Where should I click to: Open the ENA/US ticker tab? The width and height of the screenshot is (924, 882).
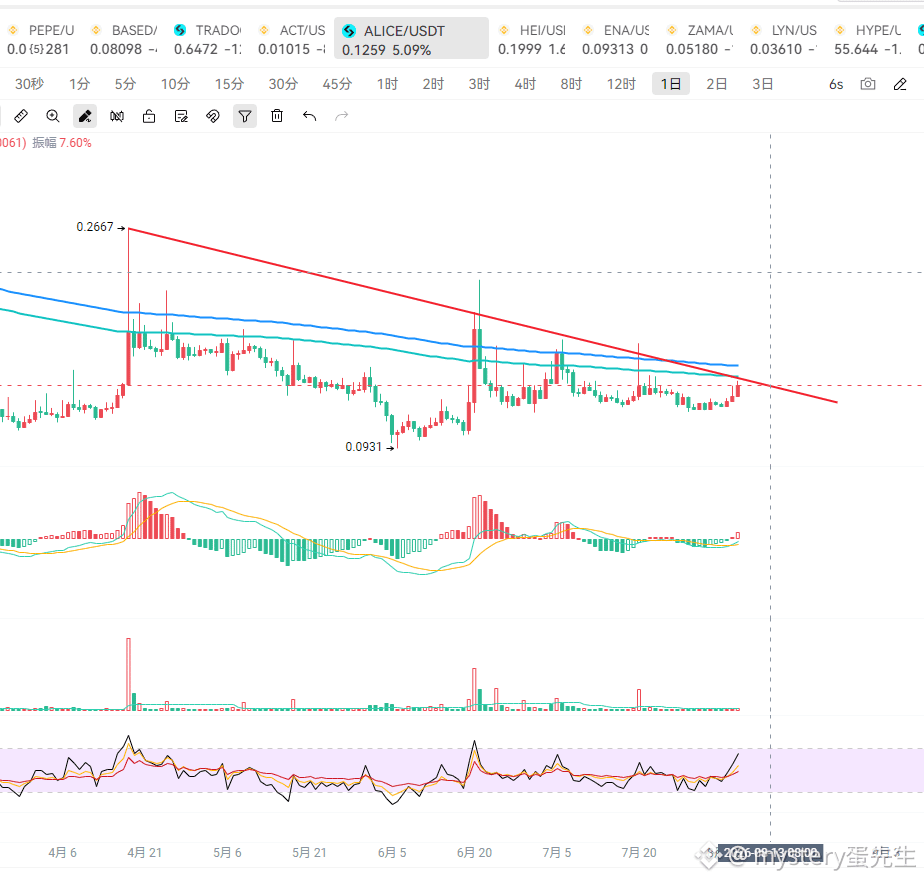(616, 39)
